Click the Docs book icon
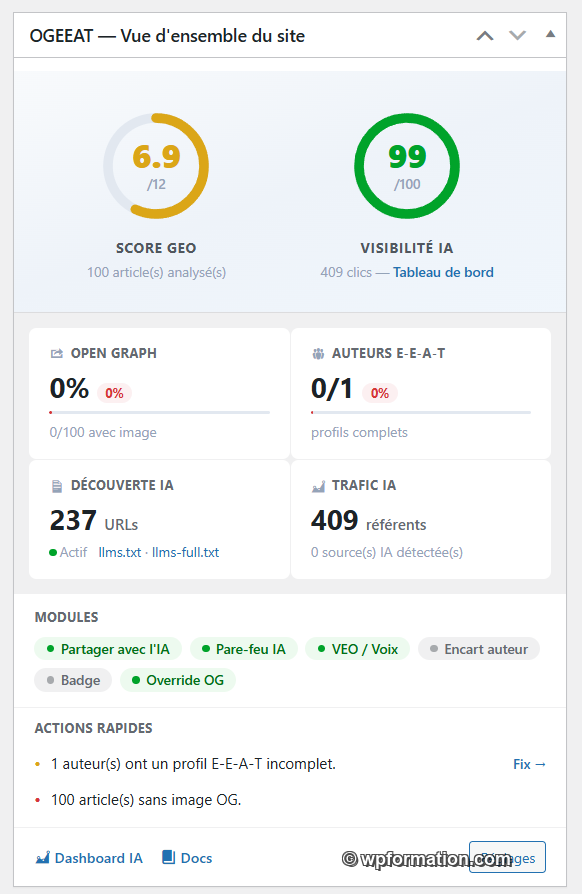 (x=169, y=857)
